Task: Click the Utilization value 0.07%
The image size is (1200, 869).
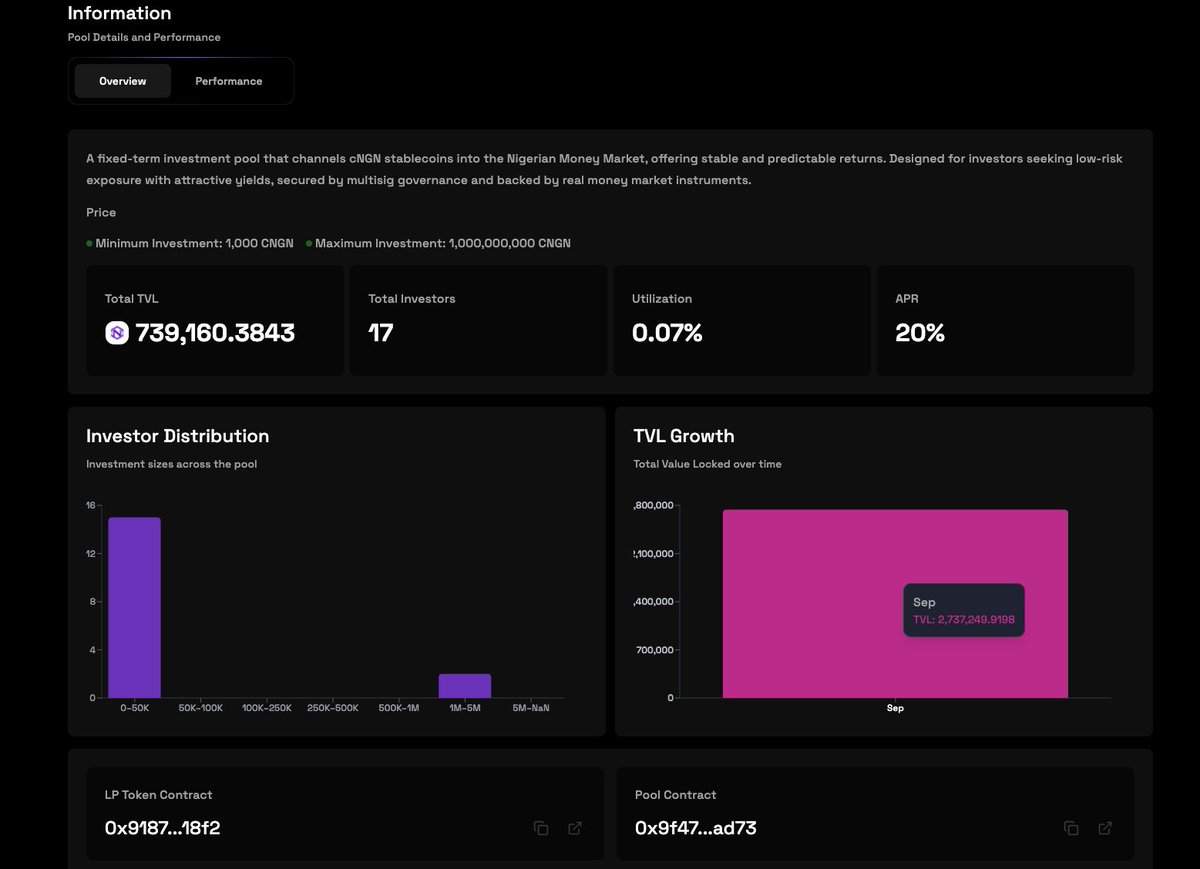Action: pos(667,333)
